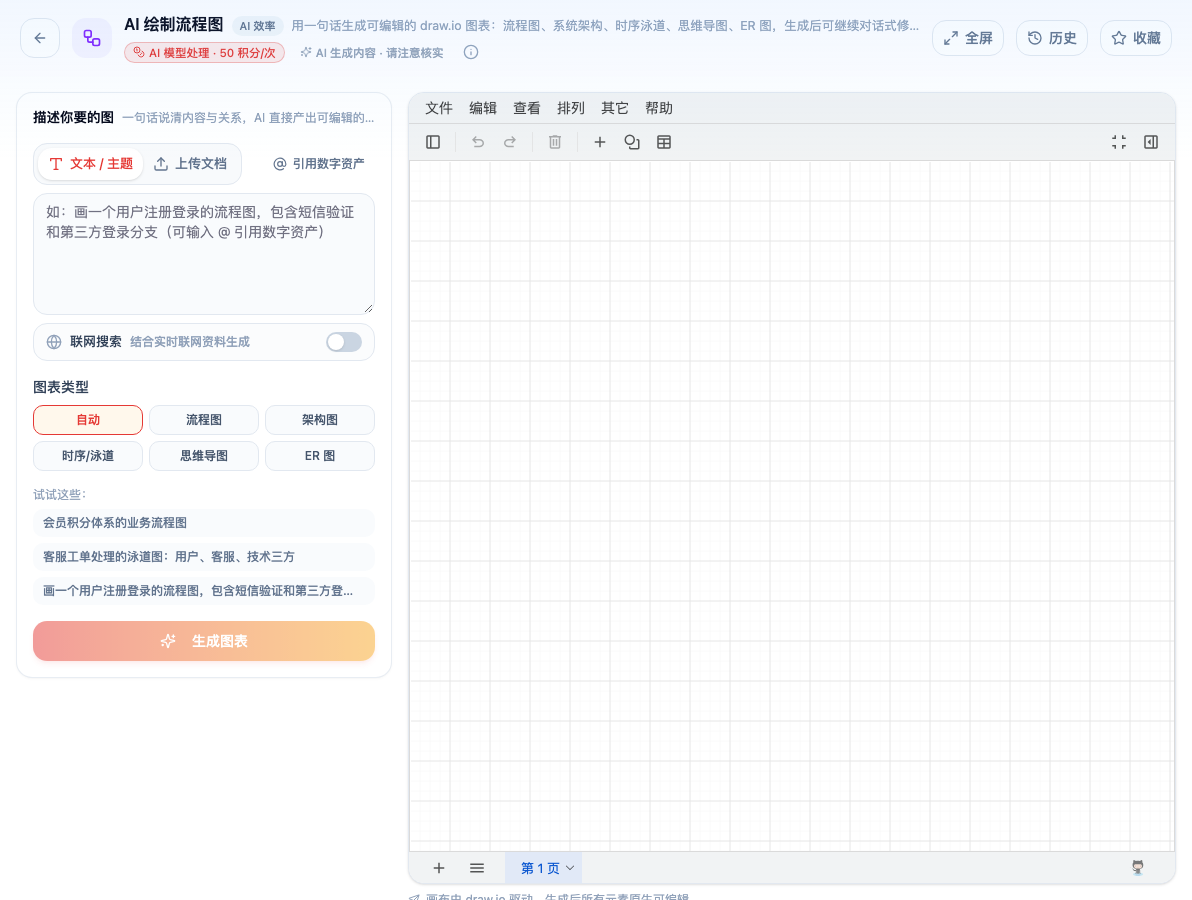This screenshot has width=1192, height=900.
Task: Open the shapes icon in toolbar
Action: (632, 142)
